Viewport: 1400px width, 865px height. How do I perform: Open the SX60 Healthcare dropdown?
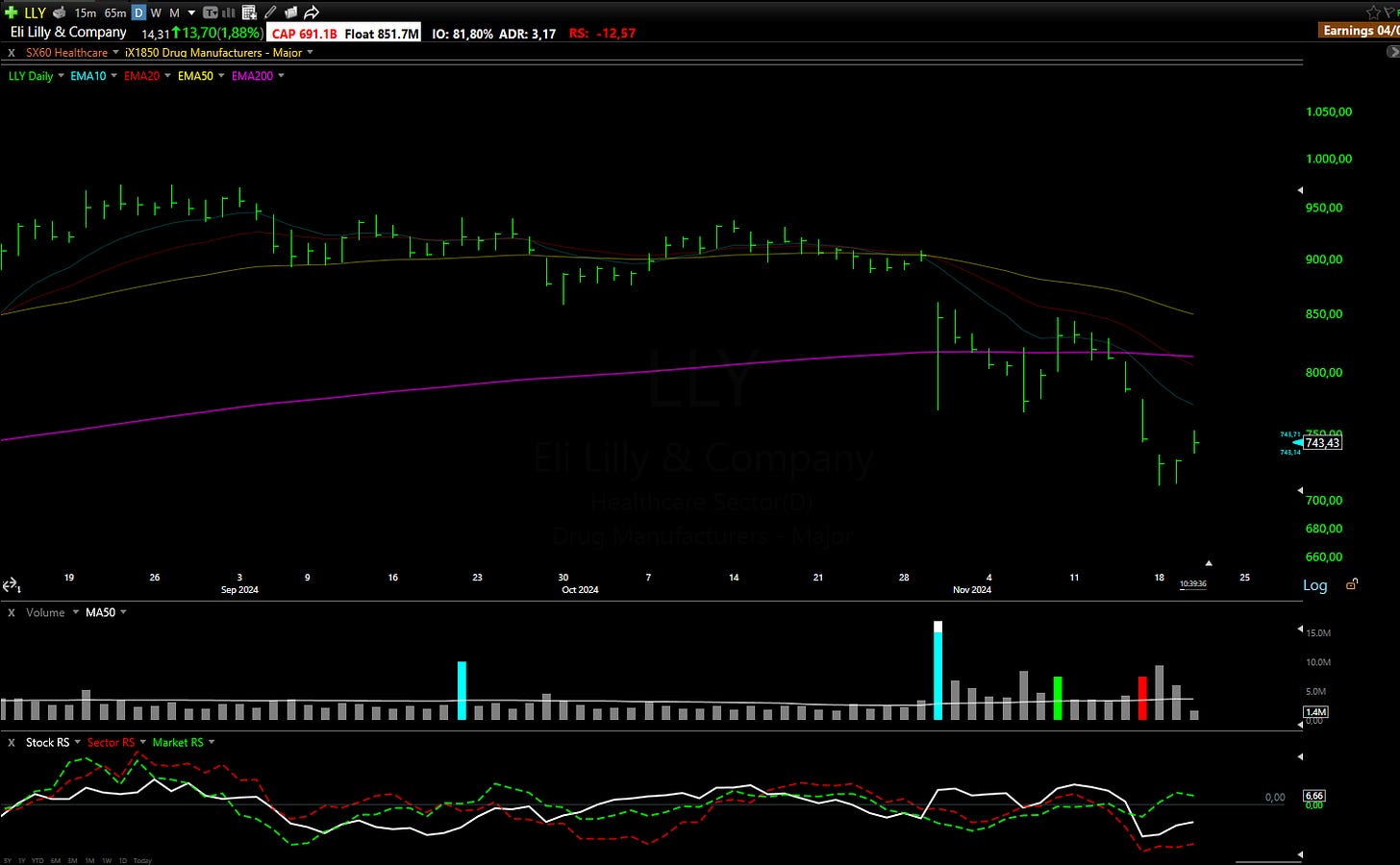(115, 52)
